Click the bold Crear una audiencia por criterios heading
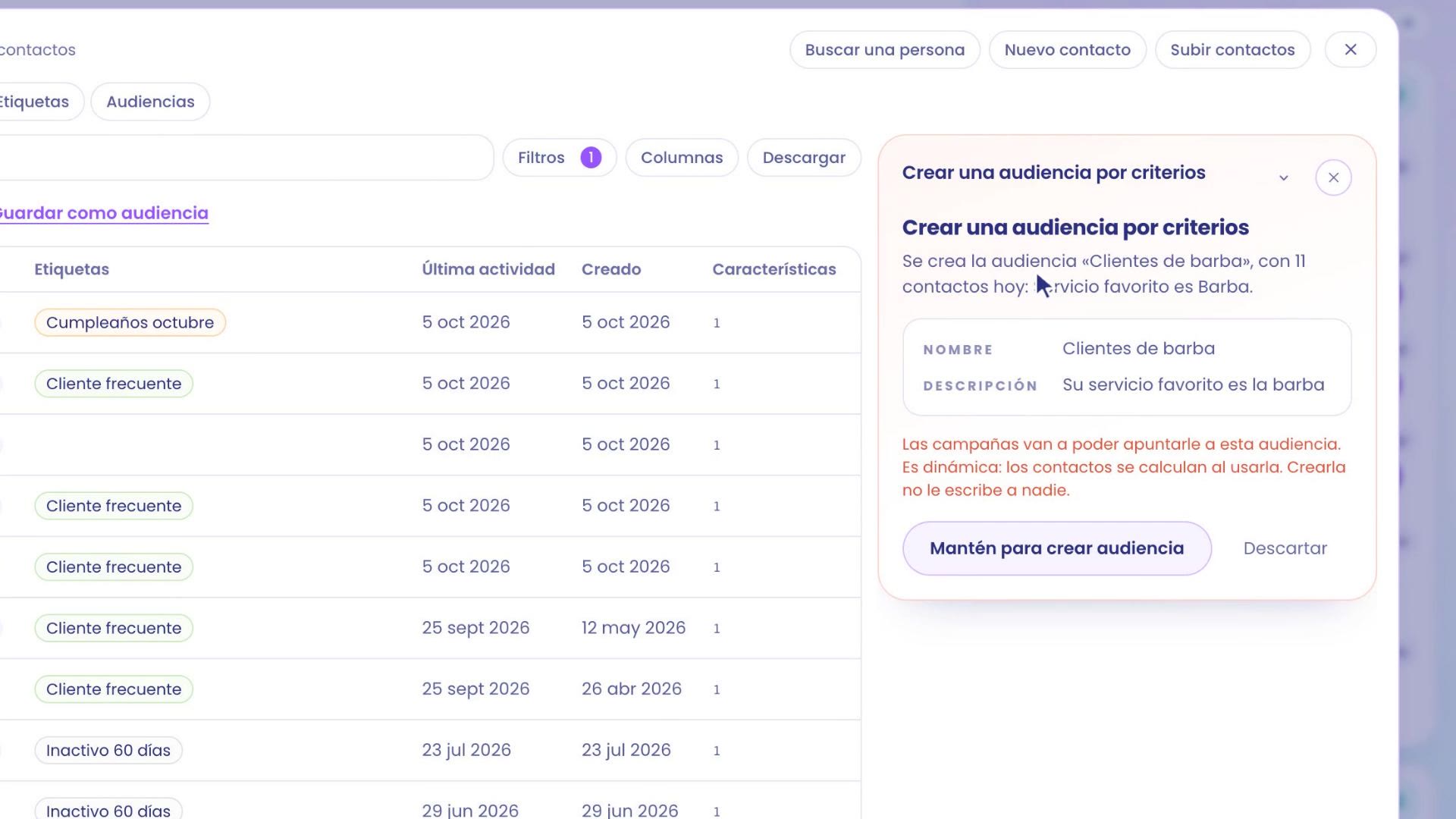1456x819 pixels. 1075,227
